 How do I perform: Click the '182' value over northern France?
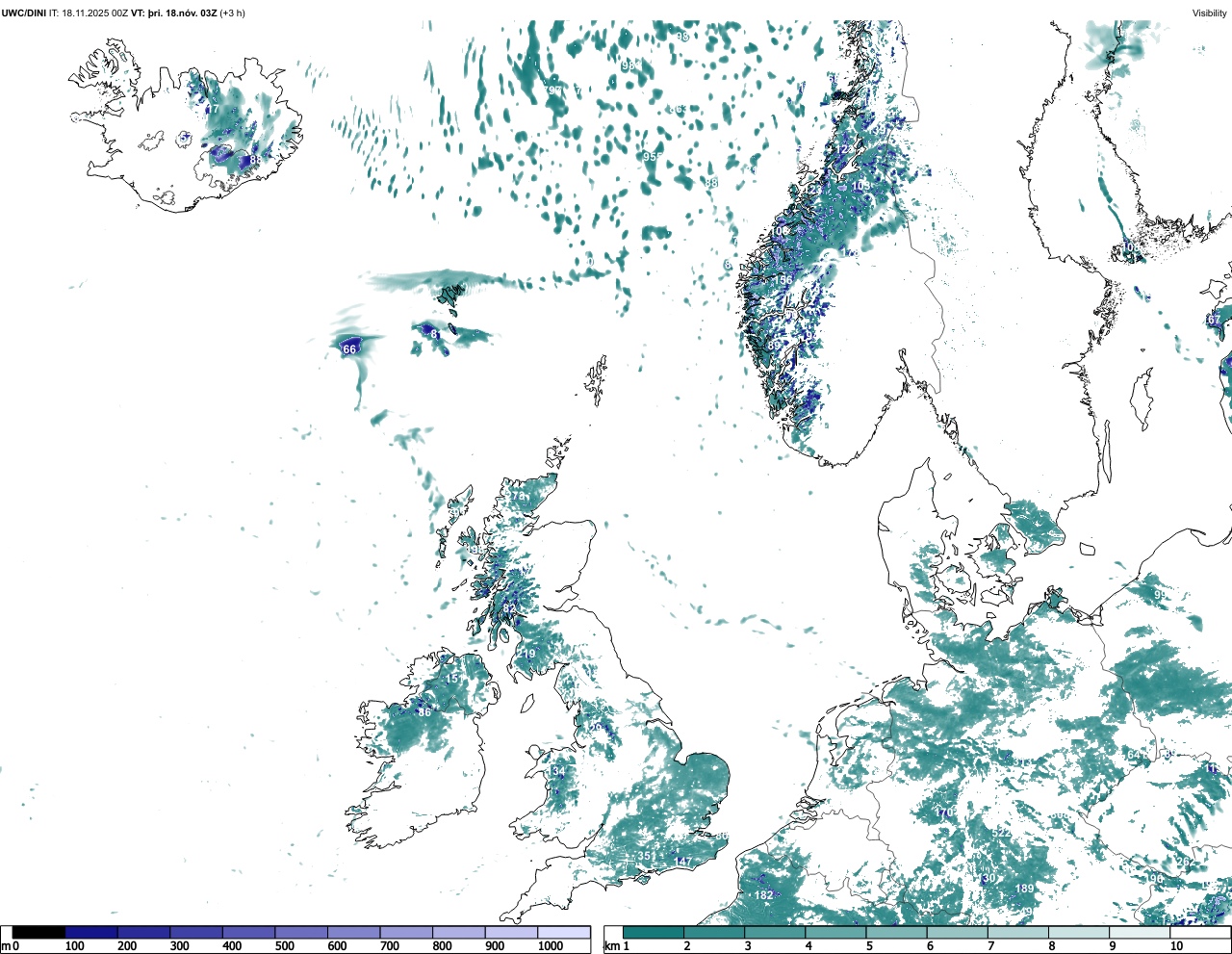click(x=763, y=895)
